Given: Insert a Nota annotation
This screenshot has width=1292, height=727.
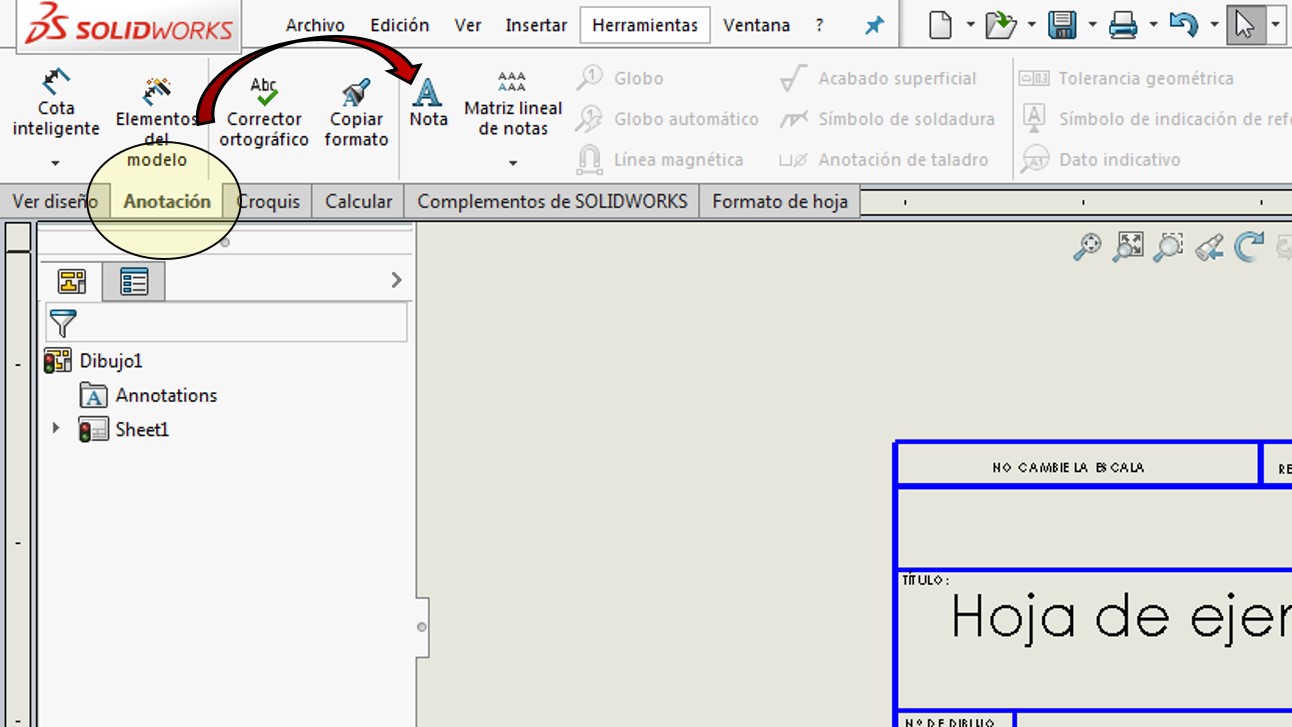Looking at the screenshot, I should pyautogui.click(x=428, y=102).
